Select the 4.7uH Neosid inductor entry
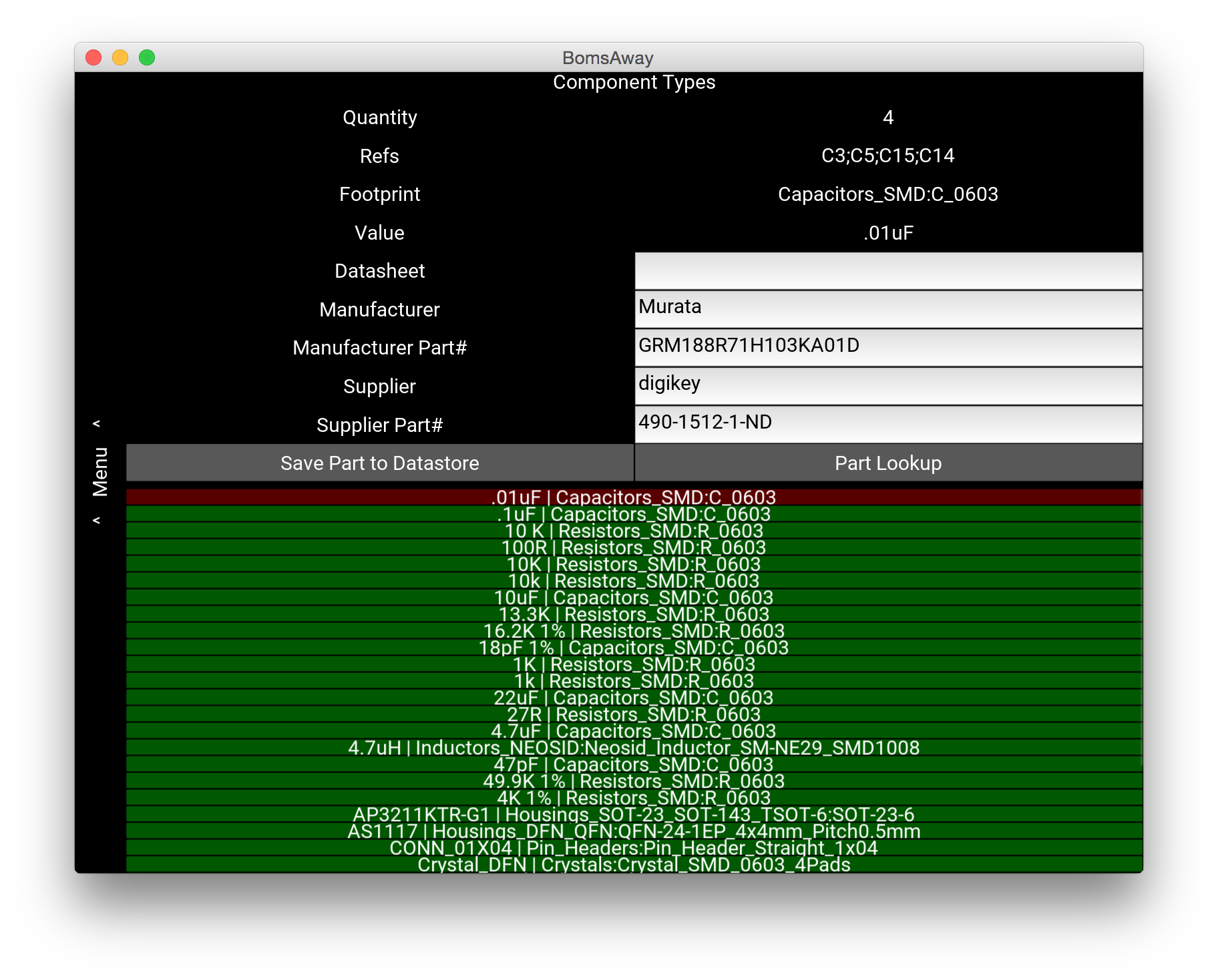The width and height of the screenshot is (1218, 980). tap(634, 748)
